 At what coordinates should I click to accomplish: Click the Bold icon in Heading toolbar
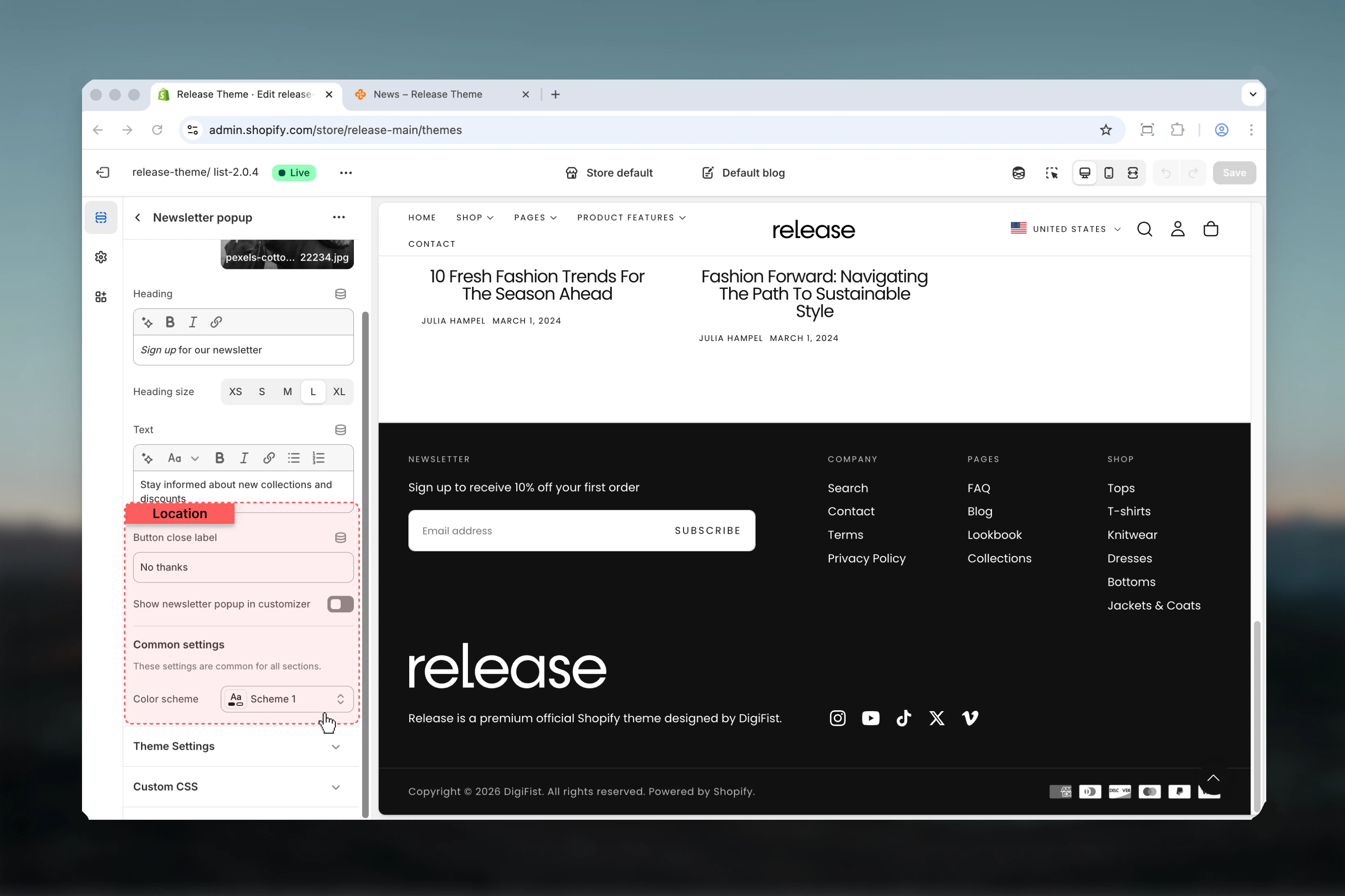(170, 322)
